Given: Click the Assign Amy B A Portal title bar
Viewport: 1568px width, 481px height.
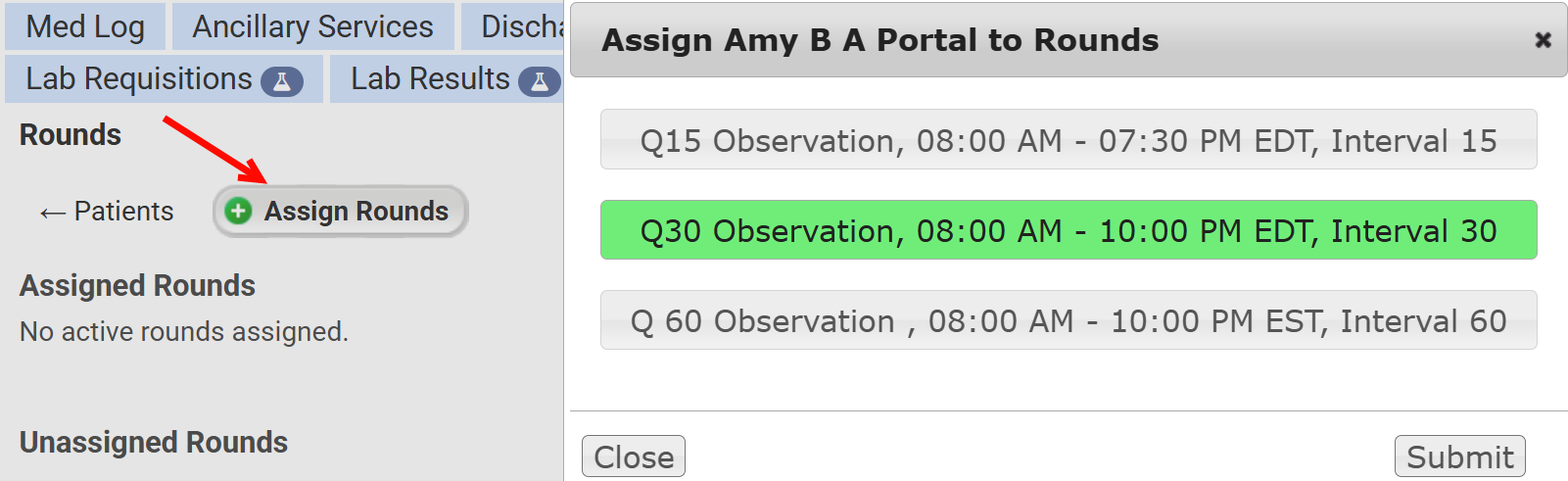Looking at the screenshot, I should coord(879,40).
